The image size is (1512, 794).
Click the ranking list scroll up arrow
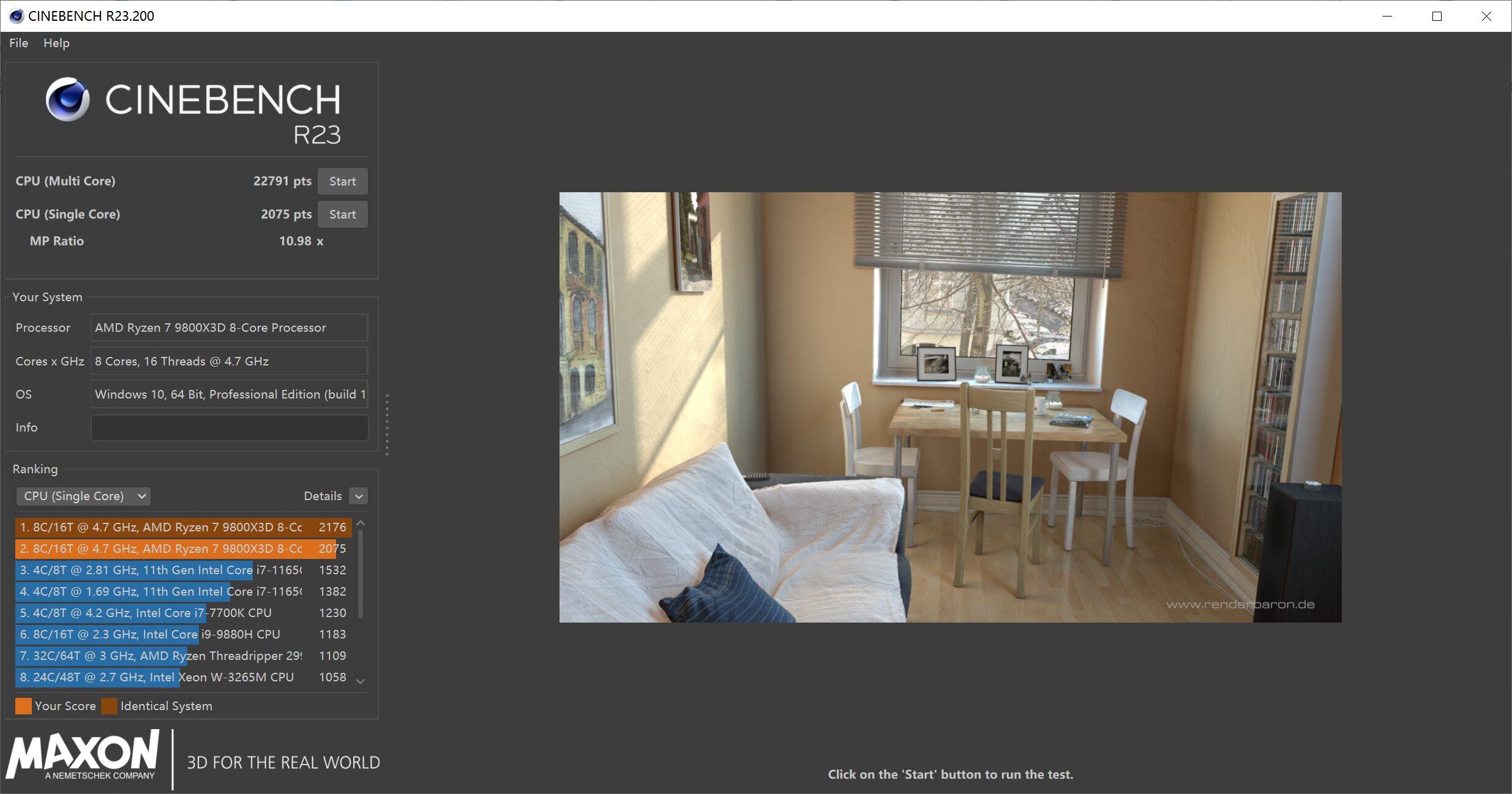pyautogui.click(x=361, y=523)
